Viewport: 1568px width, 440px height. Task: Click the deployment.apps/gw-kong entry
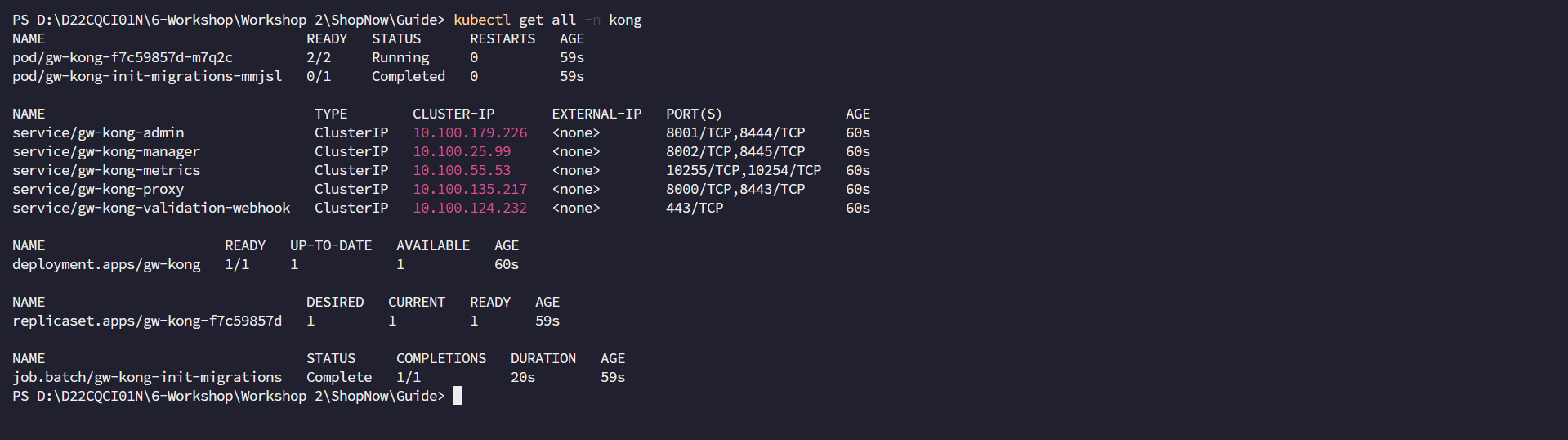point(106,264)
